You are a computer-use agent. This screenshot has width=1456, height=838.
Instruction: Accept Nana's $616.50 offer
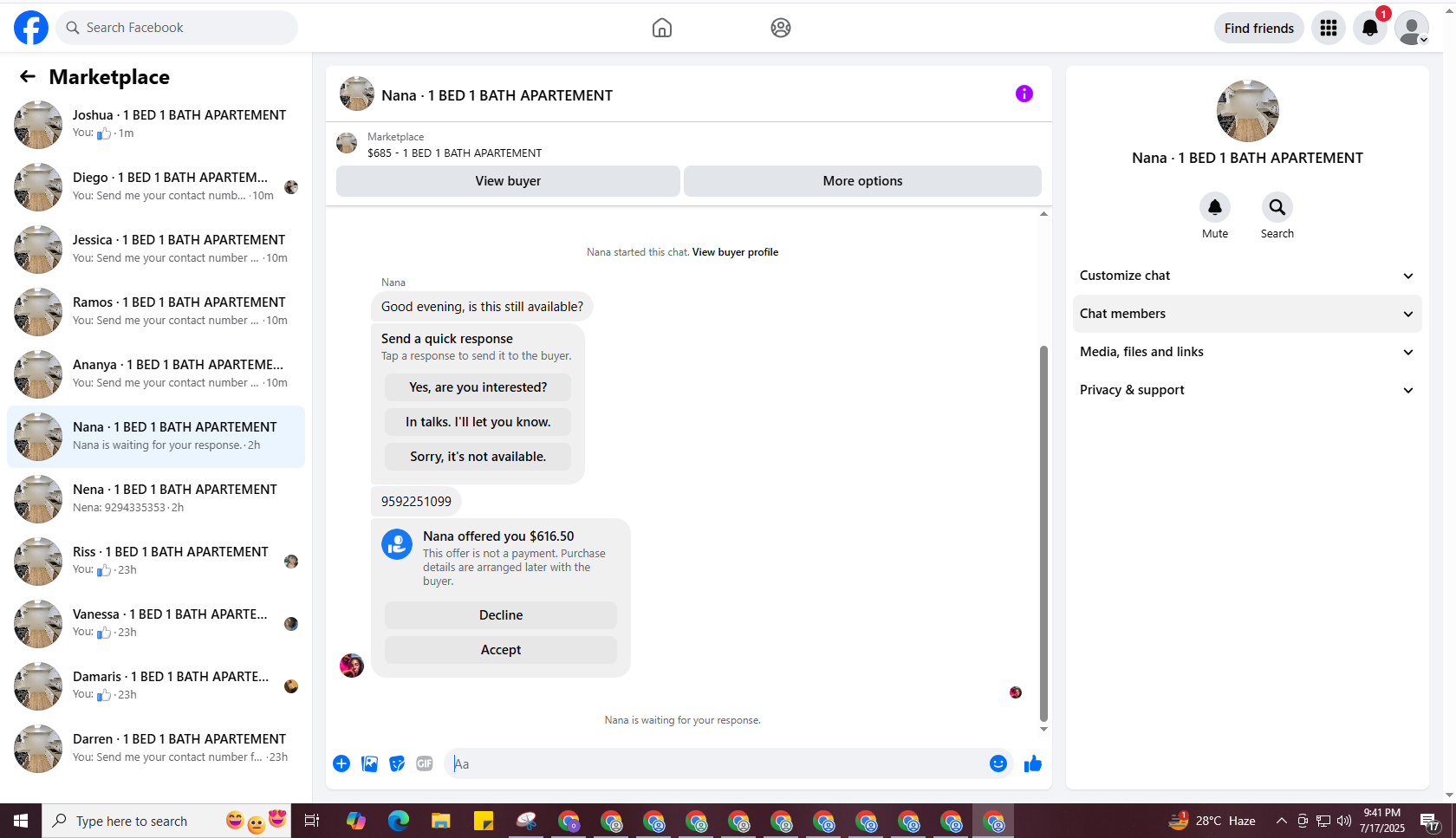click(501, 650)
